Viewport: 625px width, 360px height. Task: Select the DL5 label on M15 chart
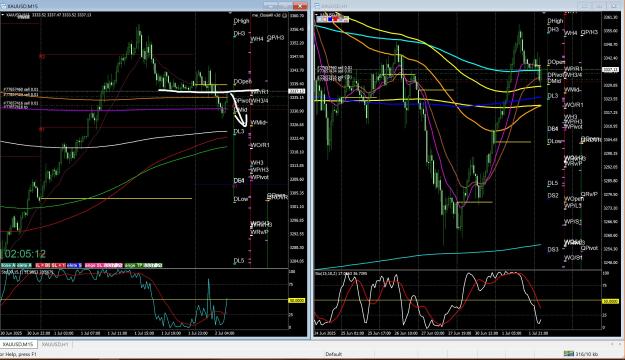coord(239,261)
